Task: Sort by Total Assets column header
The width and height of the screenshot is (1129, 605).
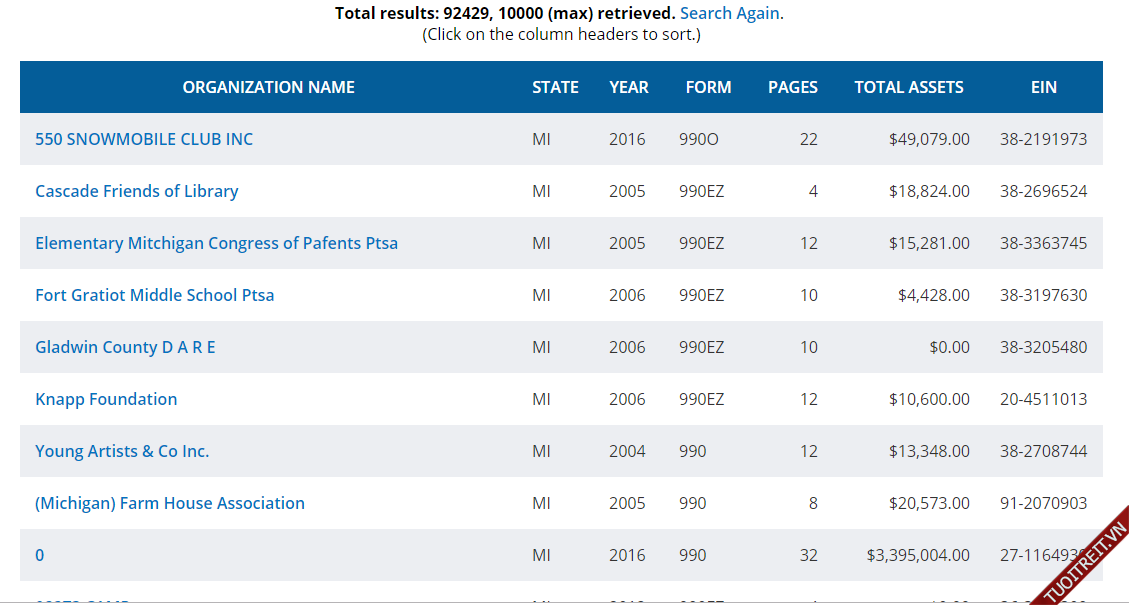Action: [x=908, y=88]
